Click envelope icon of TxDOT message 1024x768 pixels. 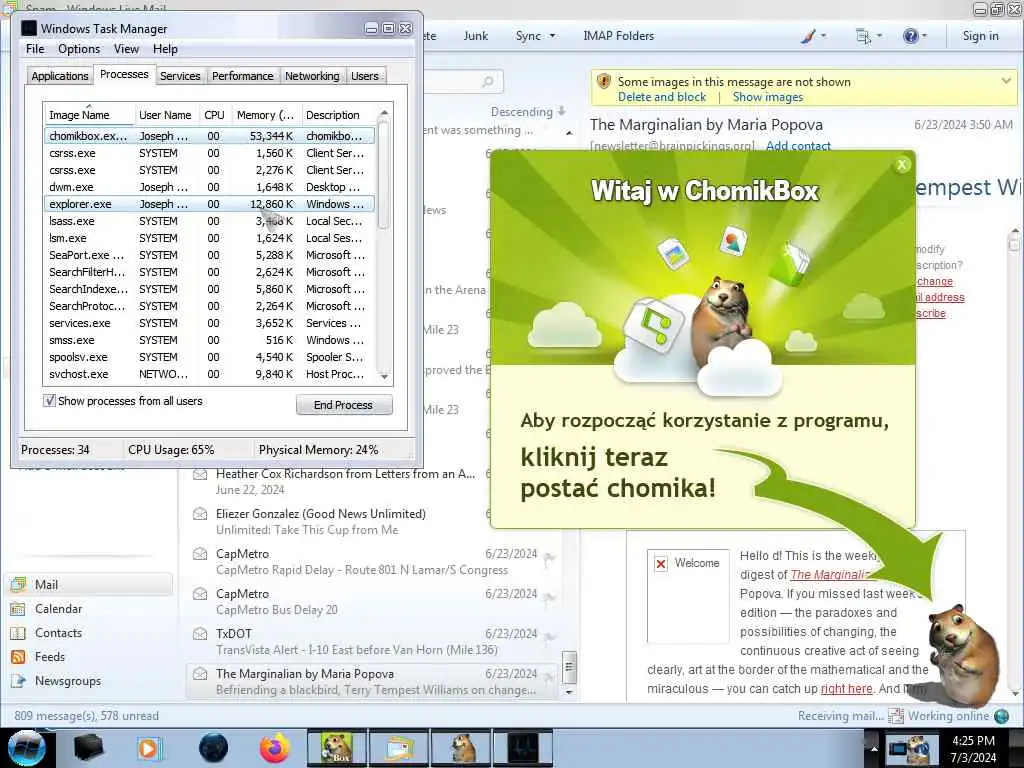(200, 633)
